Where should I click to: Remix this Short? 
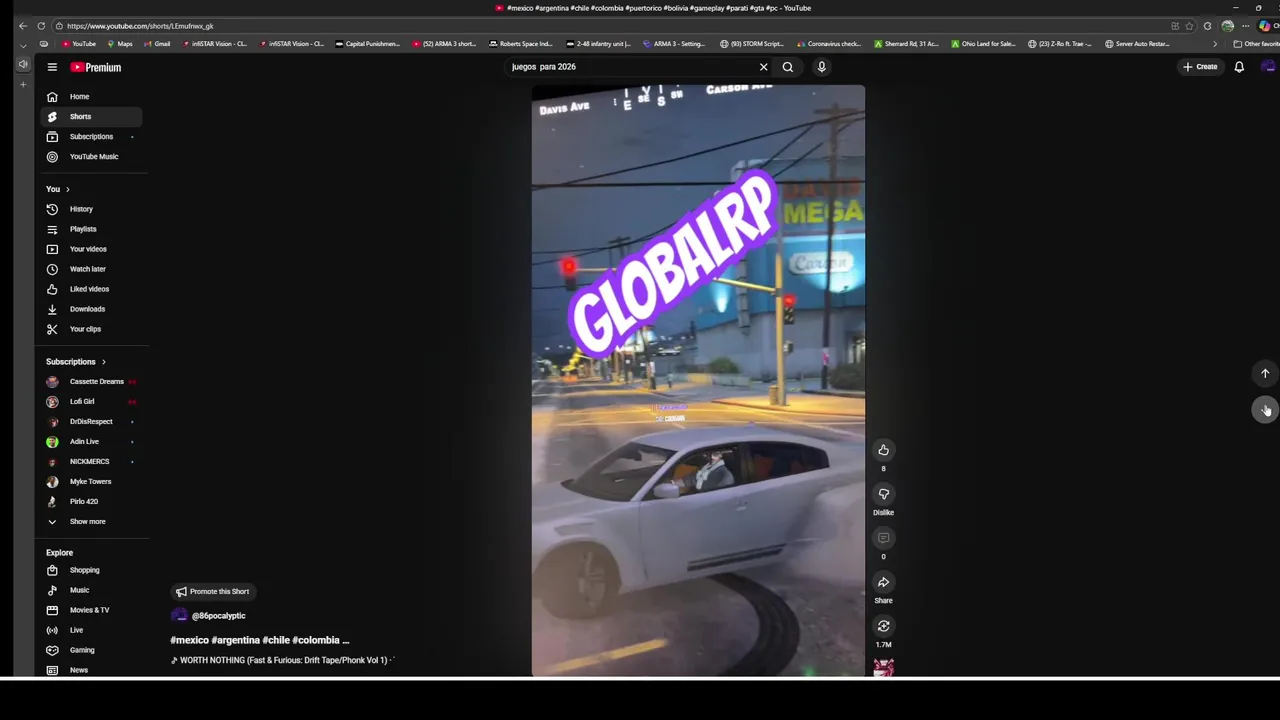click(x=883, y=626)
